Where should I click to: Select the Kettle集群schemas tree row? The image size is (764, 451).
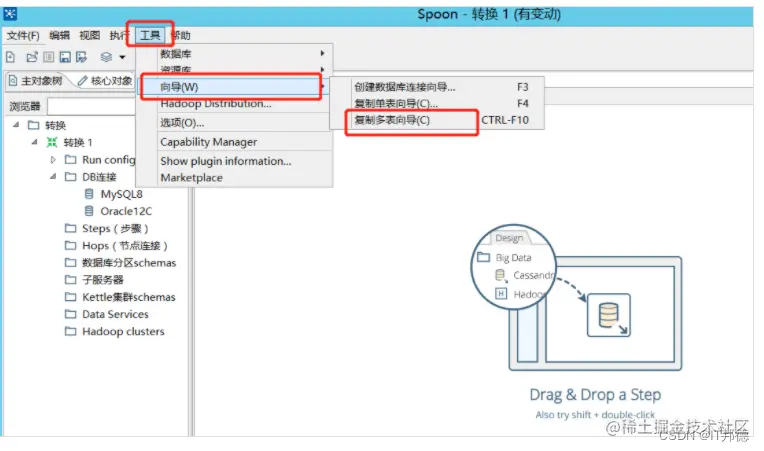click(x=120, y=297)
